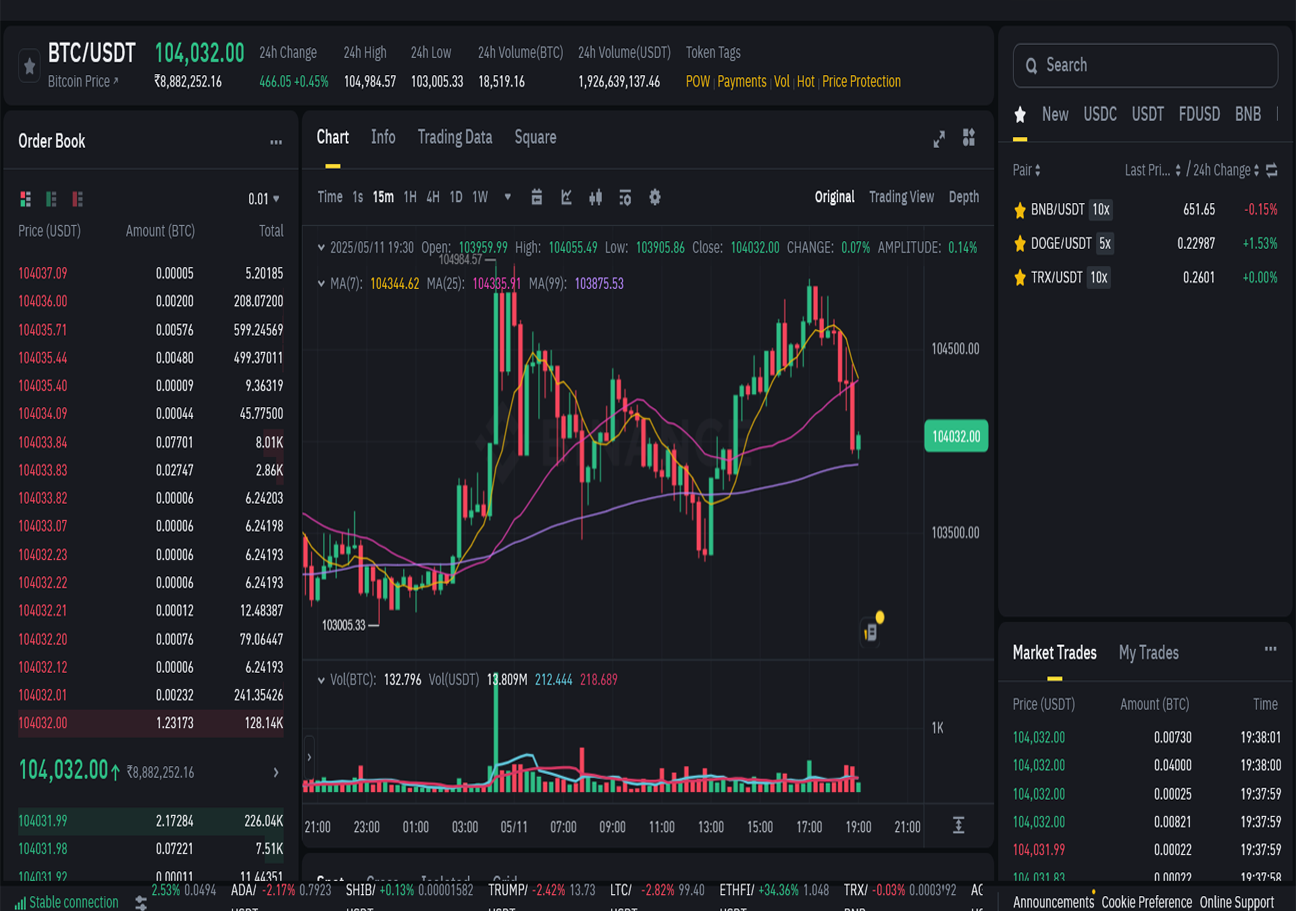Collapse the OHLC candle info row chevron
1296x911 pixels.
321,247
